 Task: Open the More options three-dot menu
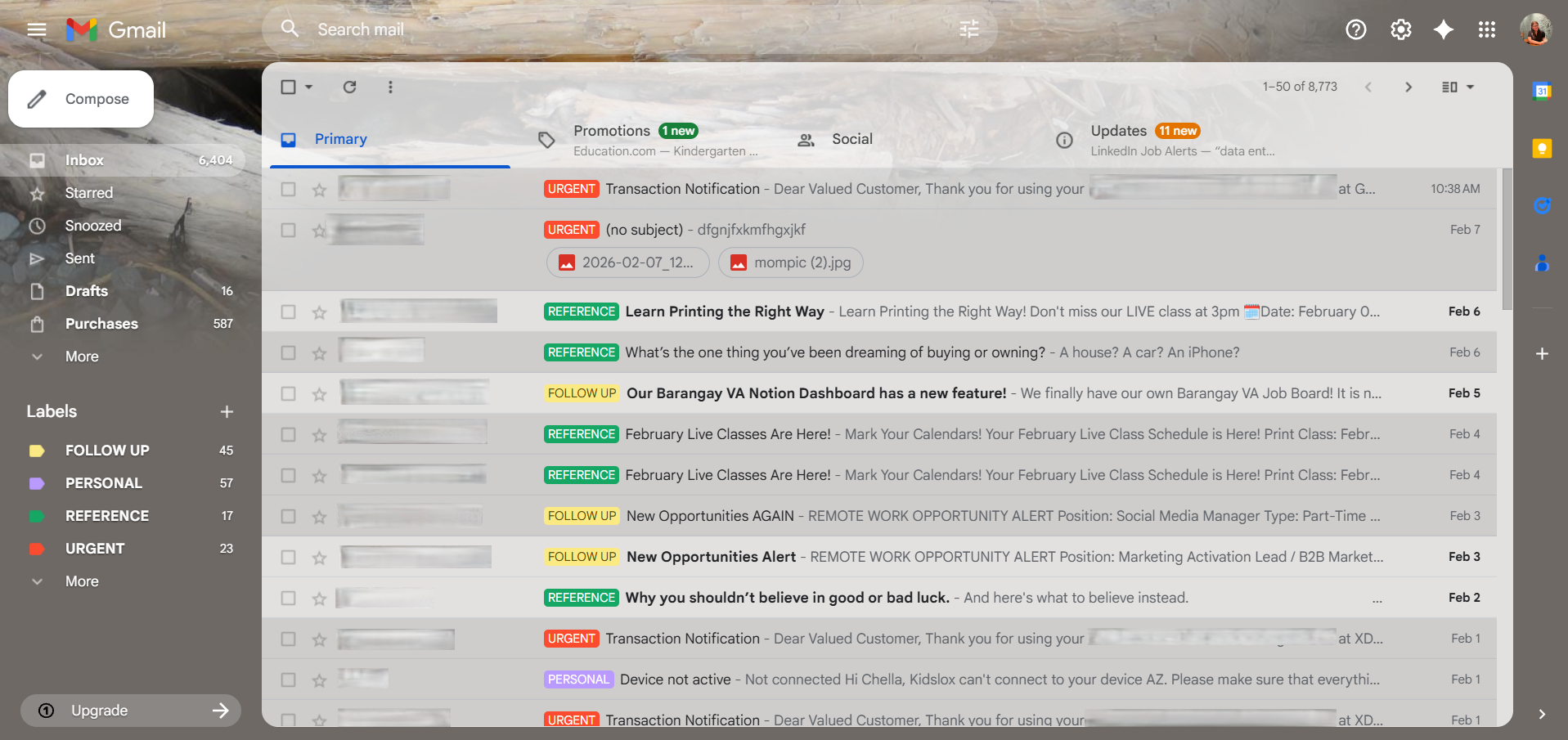[x=390, y=87]
